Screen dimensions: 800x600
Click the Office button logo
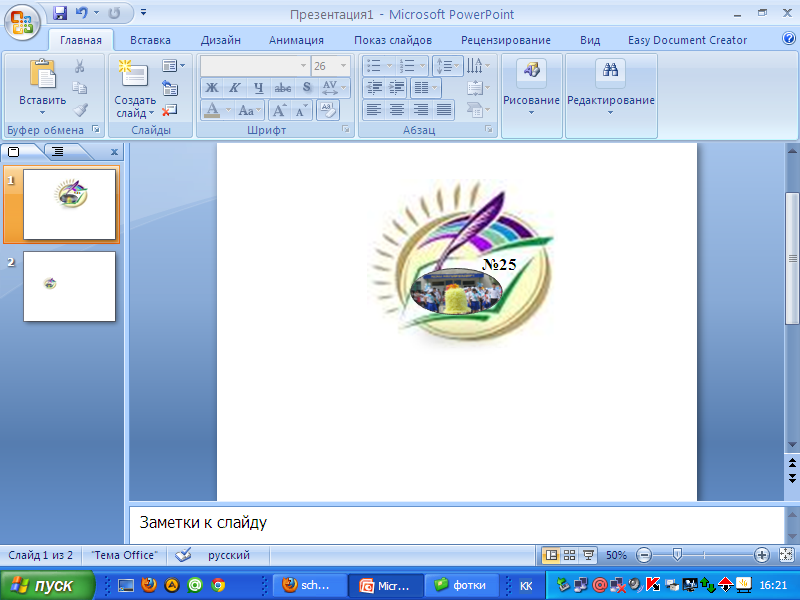coord(22,22)
